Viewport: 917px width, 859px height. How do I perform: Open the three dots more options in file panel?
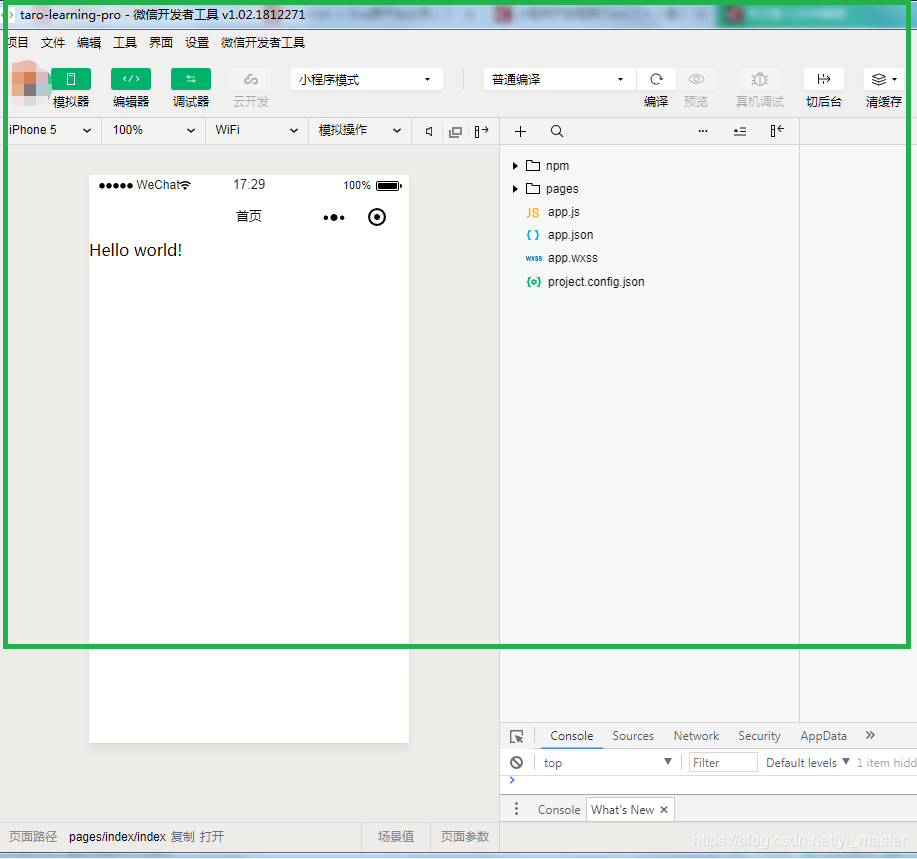click(x=703, y=131)
